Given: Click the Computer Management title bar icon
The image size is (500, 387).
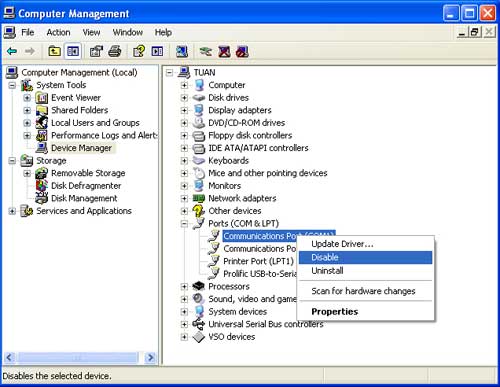Looking at the screenshot, I should (9, 13).
